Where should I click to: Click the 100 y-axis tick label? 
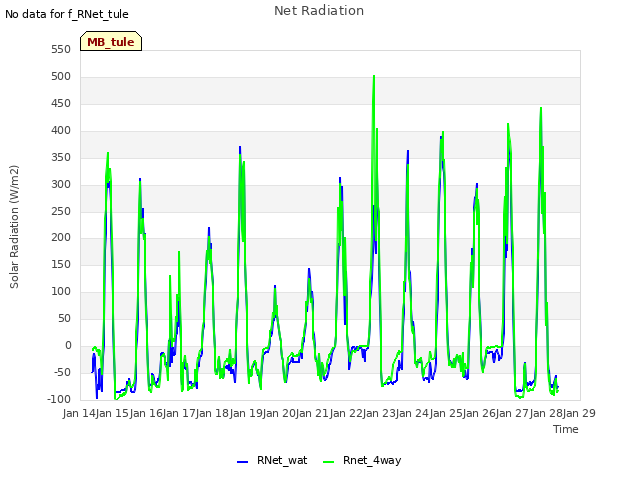pyautogui.click(x=61, y=291)
